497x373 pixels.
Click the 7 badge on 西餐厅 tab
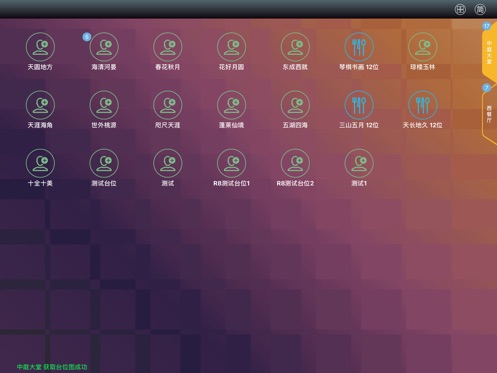click(x=486, y=88)
